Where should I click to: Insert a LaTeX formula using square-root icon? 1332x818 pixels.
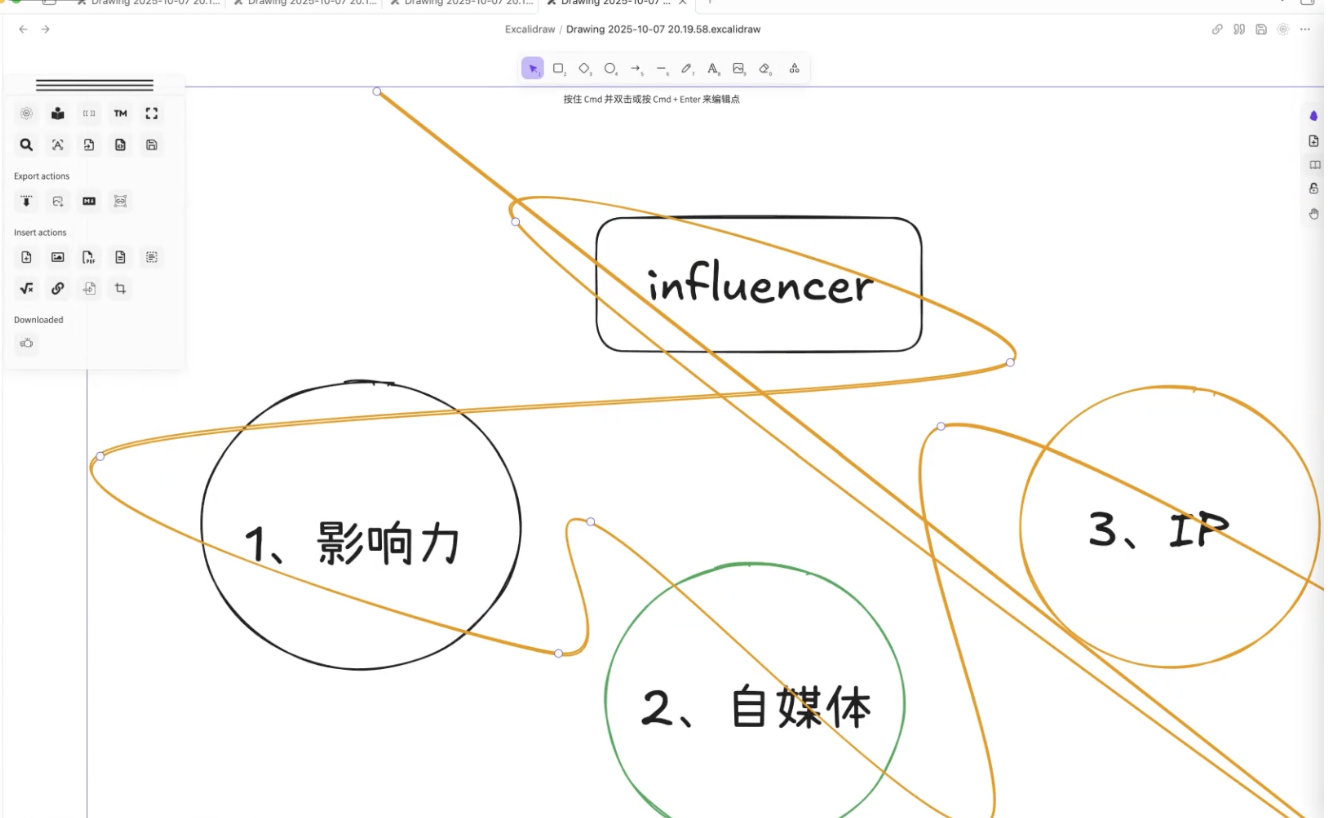coord(27,289)
